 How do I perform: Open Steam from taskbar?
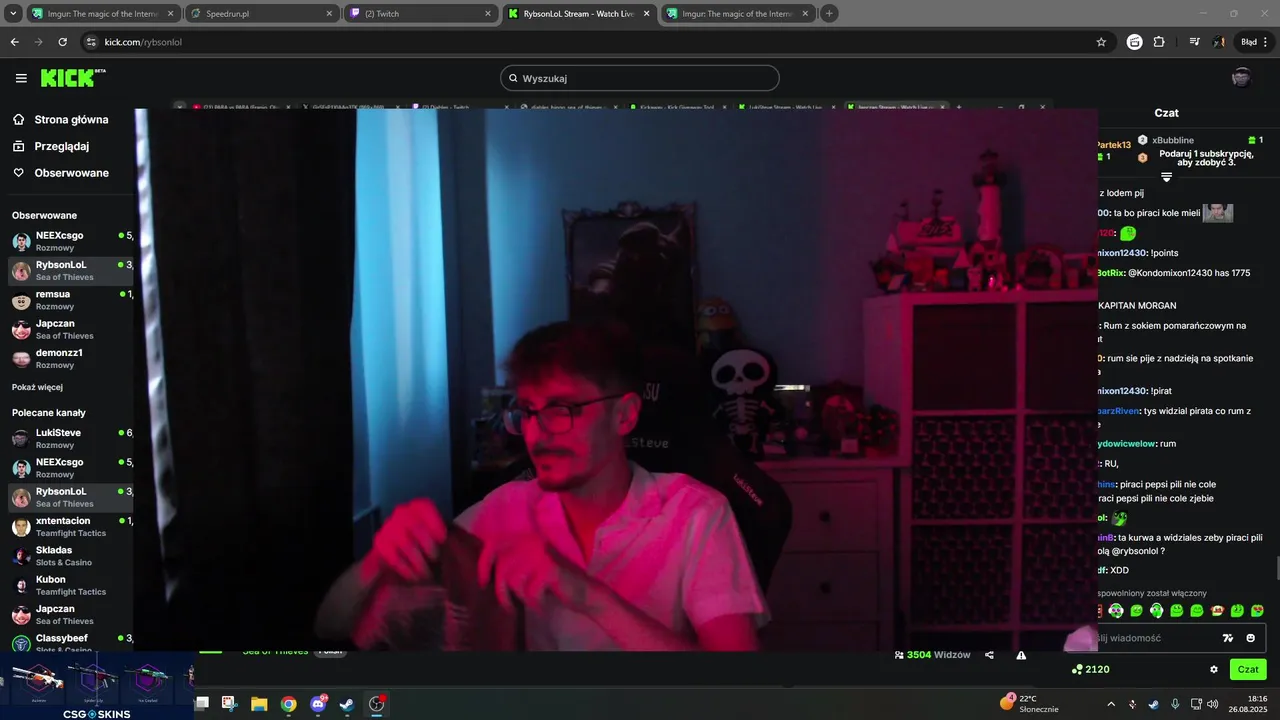(347, 704)
